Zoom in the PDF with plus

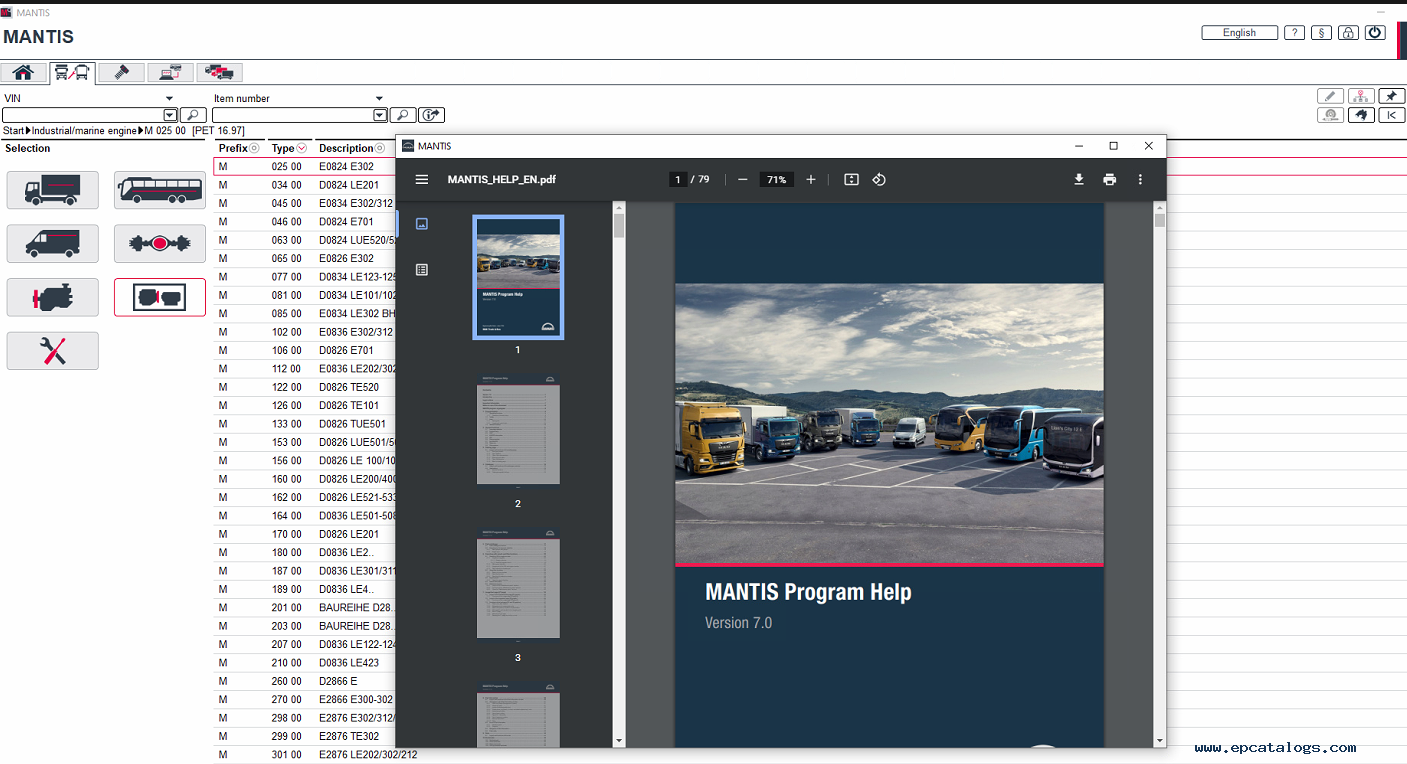(x=811, y=180)
